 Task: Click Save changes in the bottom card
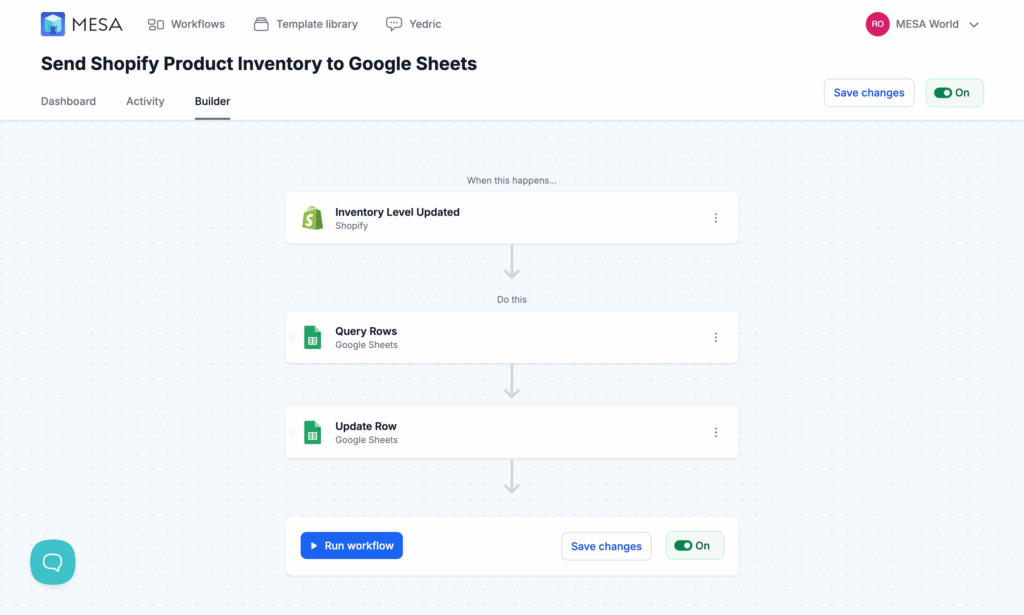point(606,546)
